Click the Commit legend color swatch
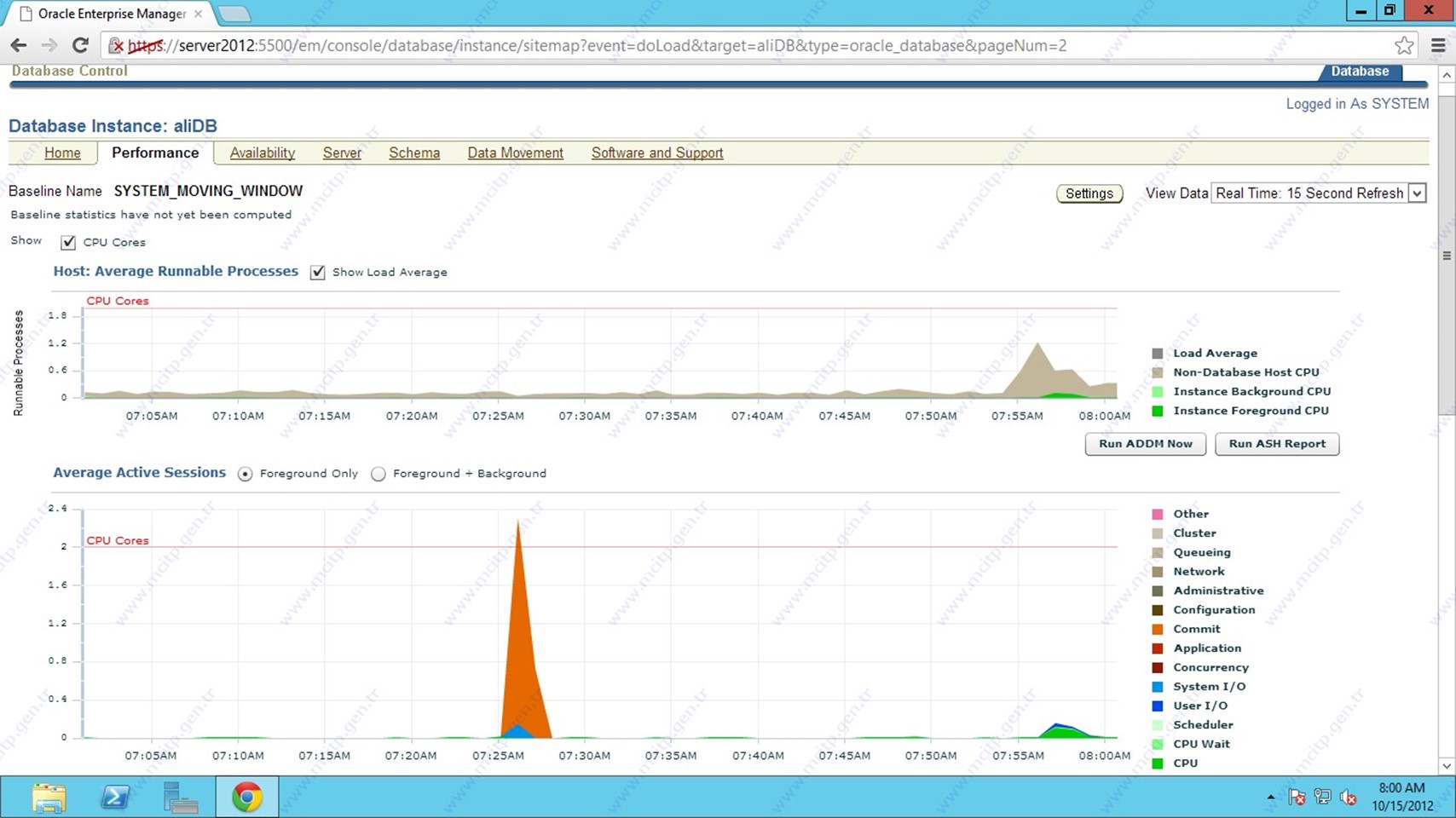 coord(1158,630)
